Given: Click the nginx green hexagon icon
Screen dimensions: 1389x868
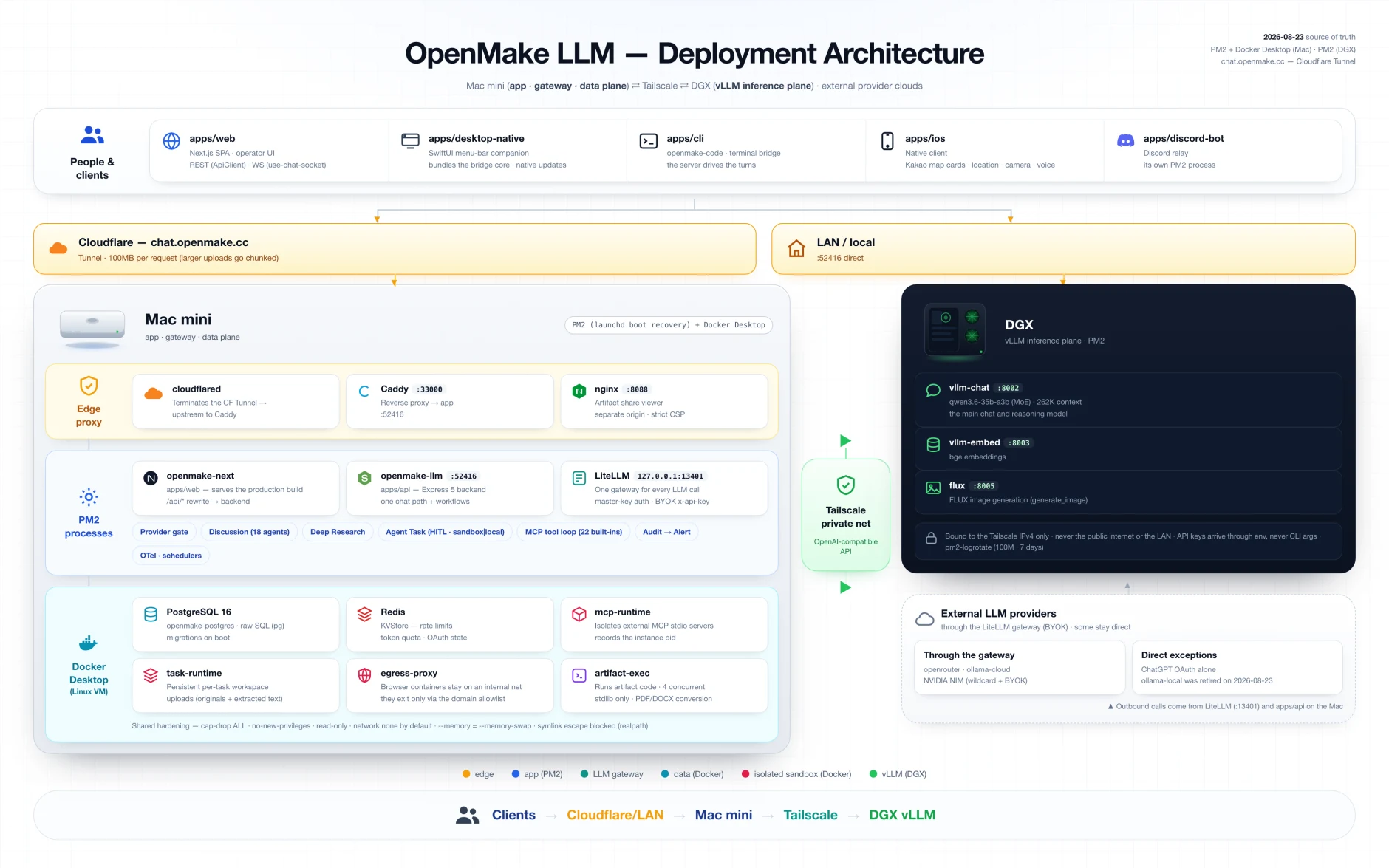Looking at the screenshot, I should coord(579,392).
